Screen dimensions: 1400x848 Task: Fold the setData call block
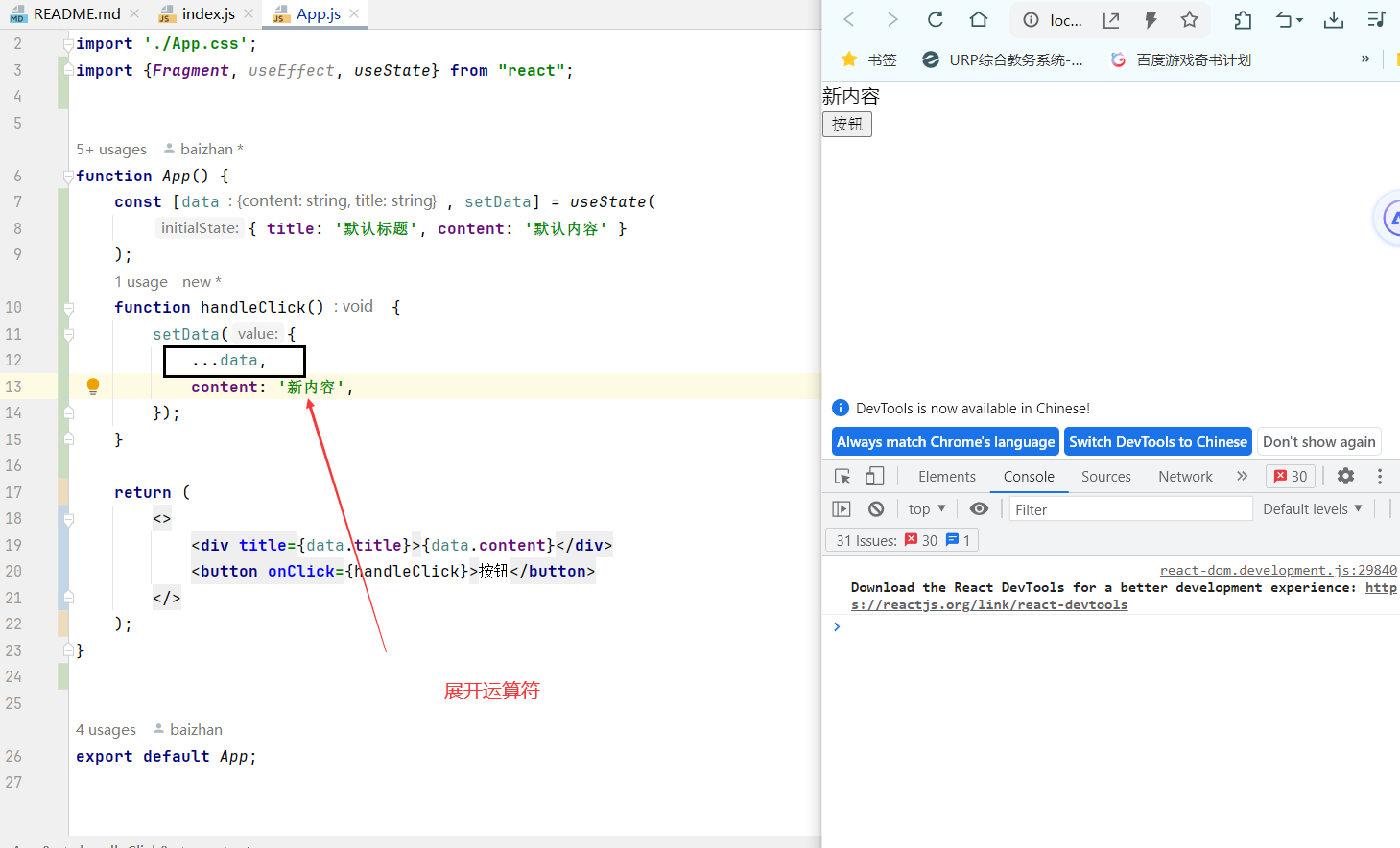pyautogui.click(x=68, y=335)
